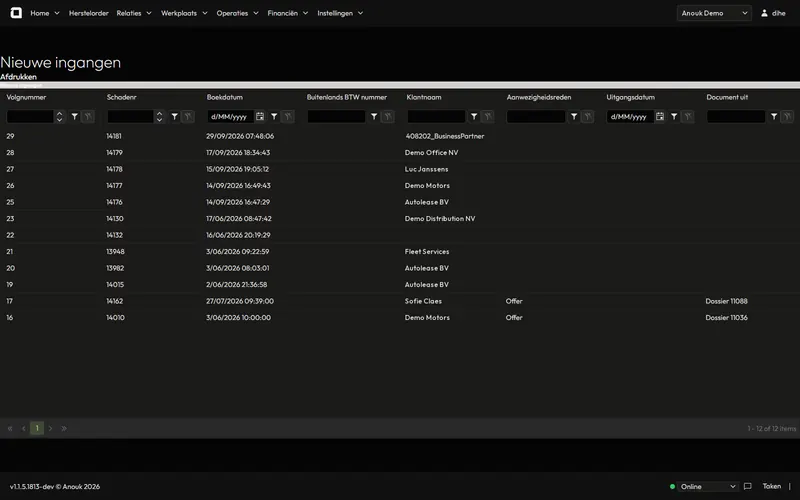Apply filter on the Boekdatum column

(274, 117)
